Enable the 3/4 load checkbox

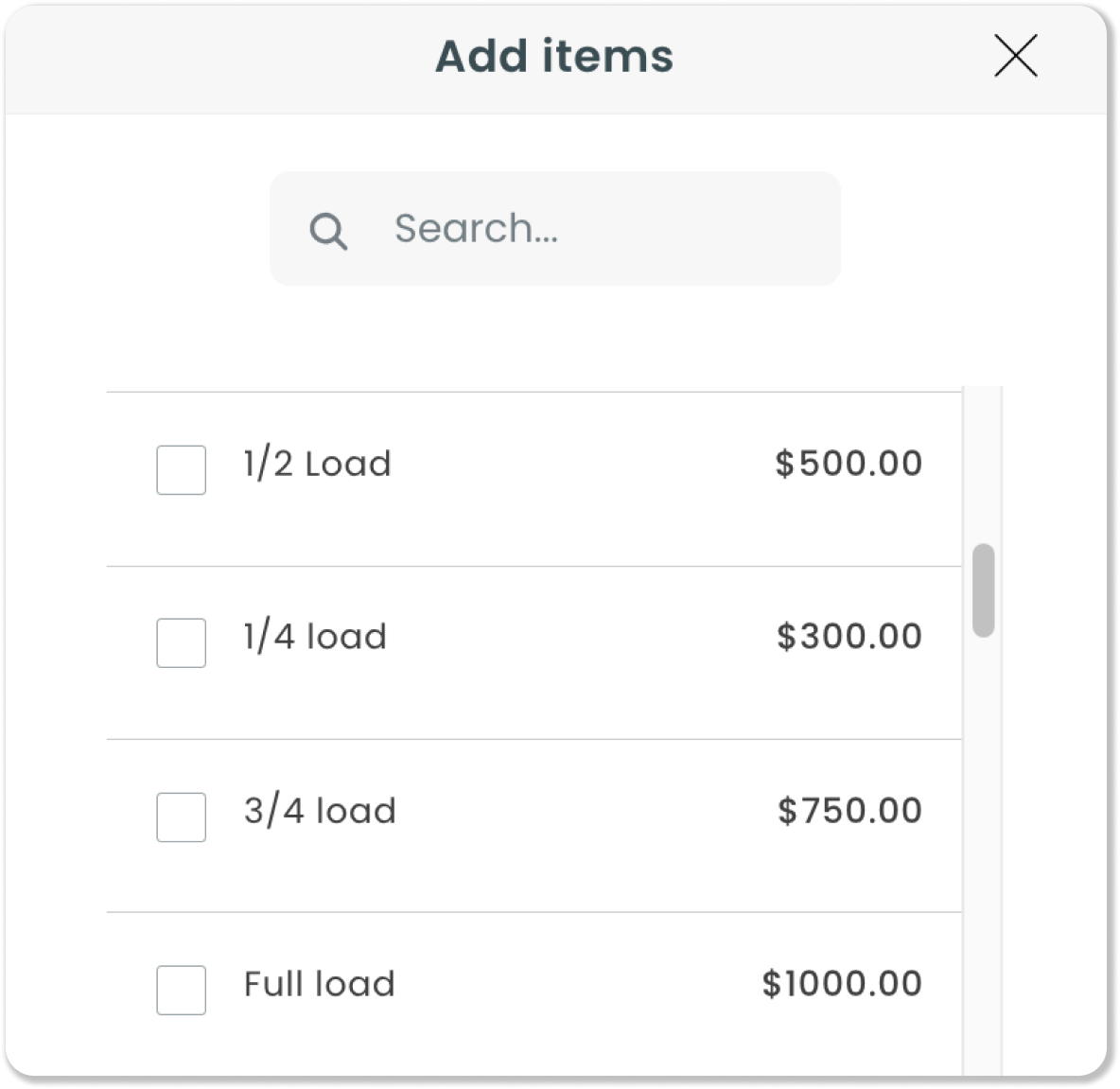[182, 817]
